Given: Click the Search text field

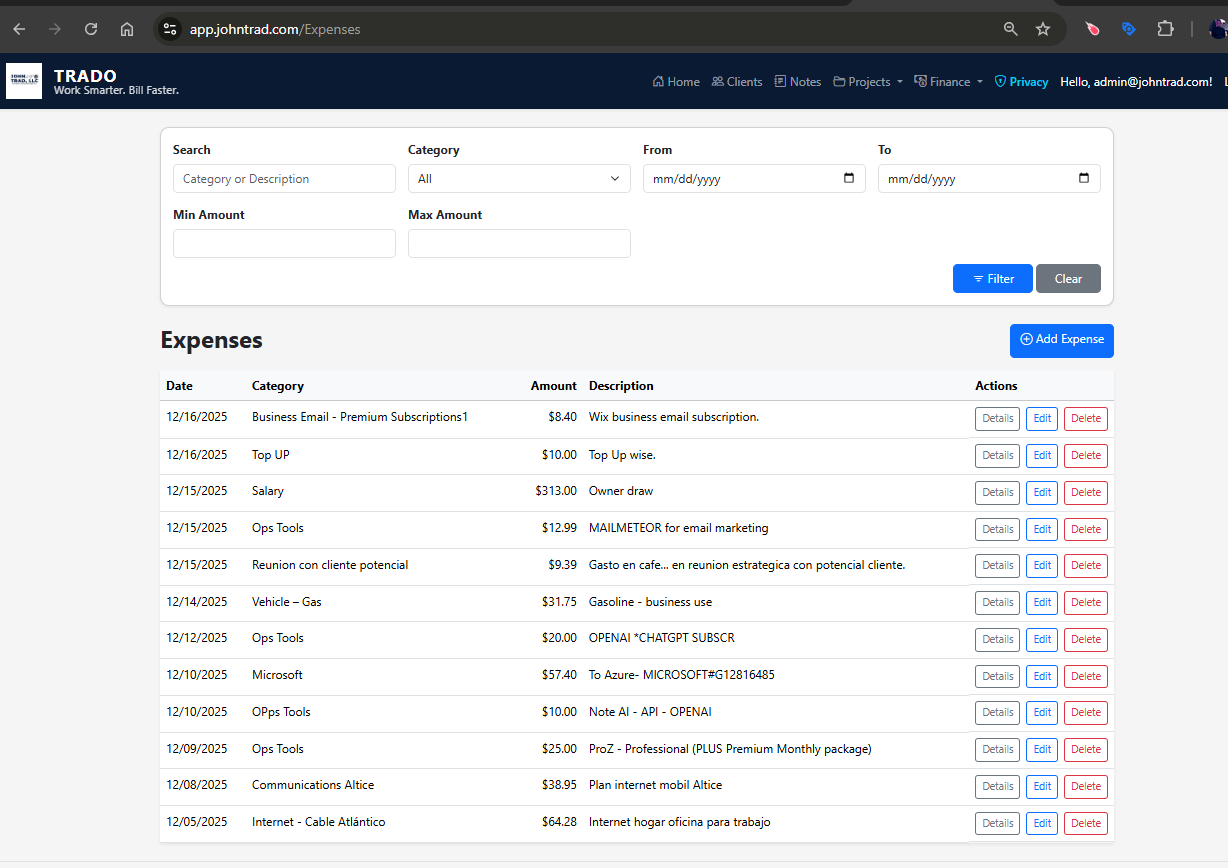Looking at the screenshot, I should [x=284, y=178].
